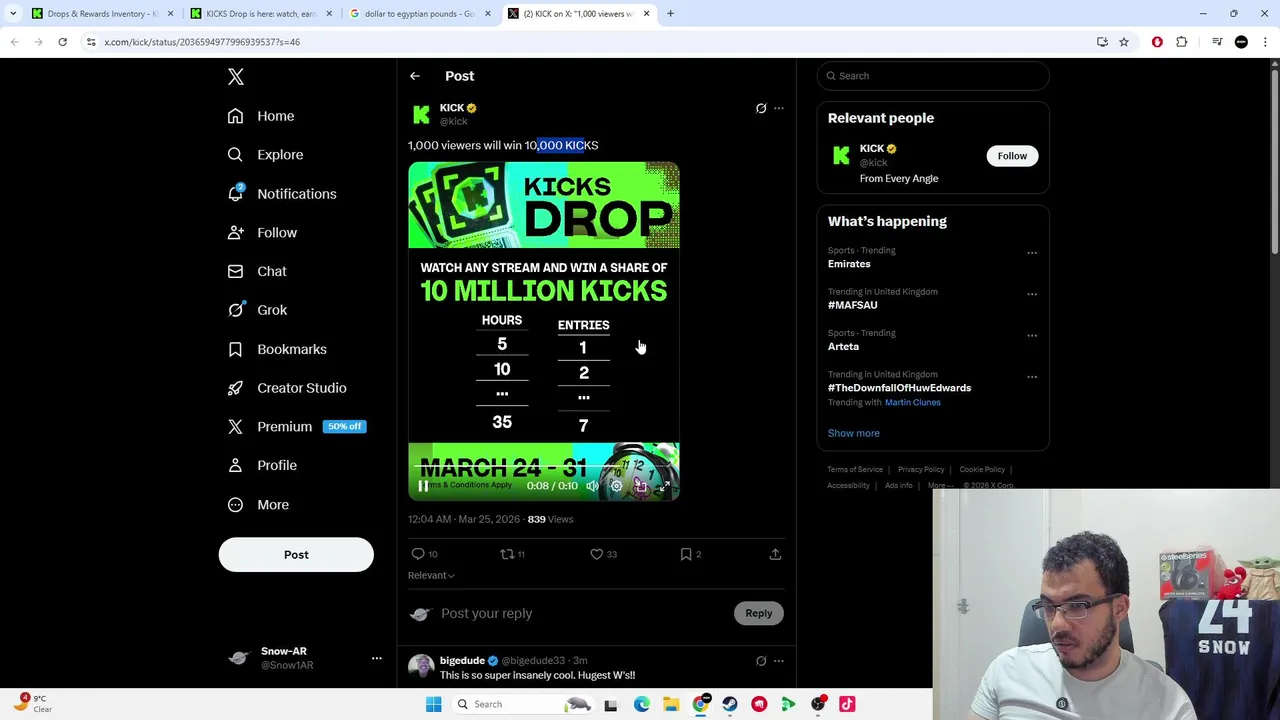Click the sidebar Post button
This screenshot has width=1280, height=720.
(296, 555)
